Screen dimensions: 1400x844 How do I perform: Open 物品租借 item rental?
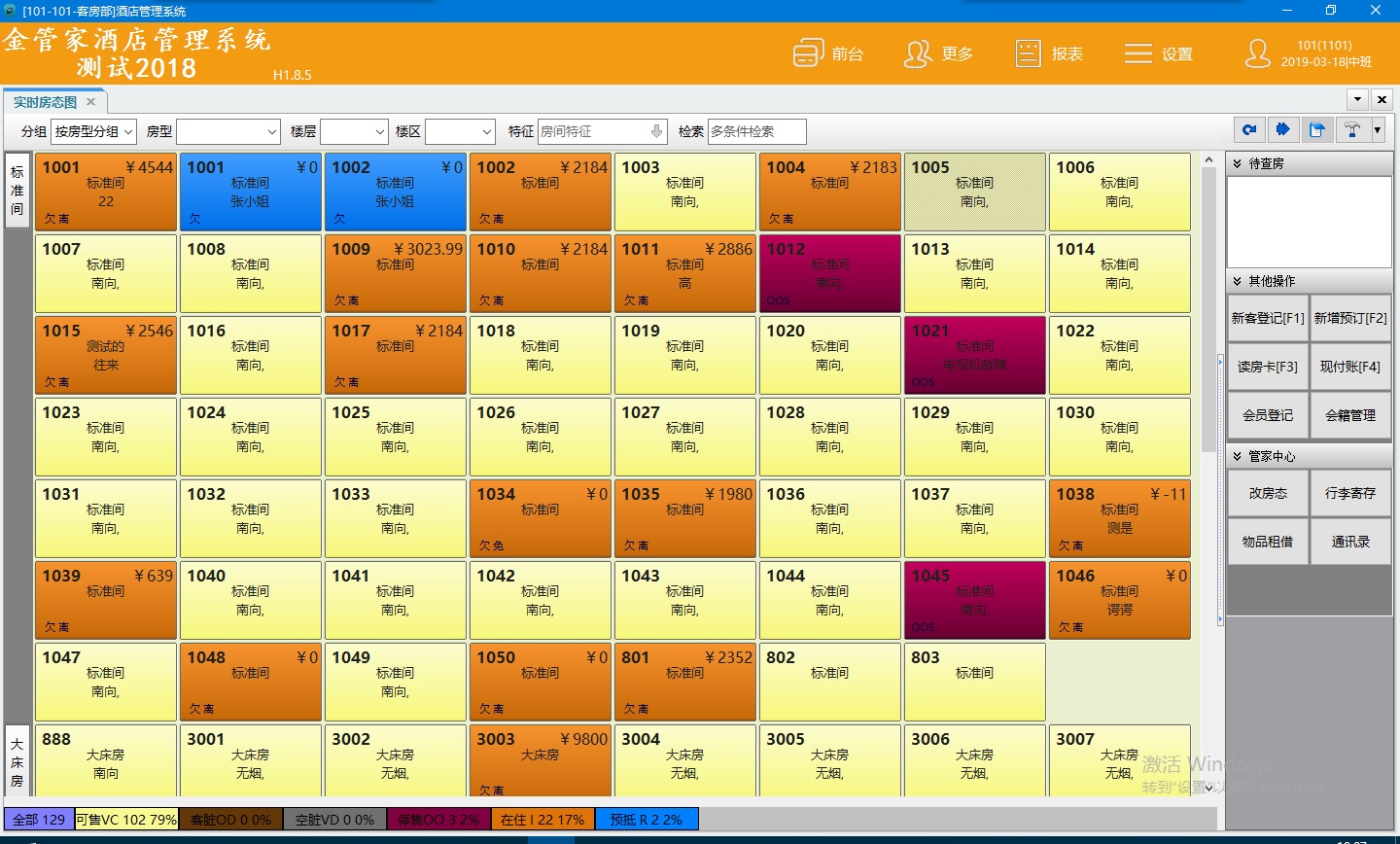1268,542
